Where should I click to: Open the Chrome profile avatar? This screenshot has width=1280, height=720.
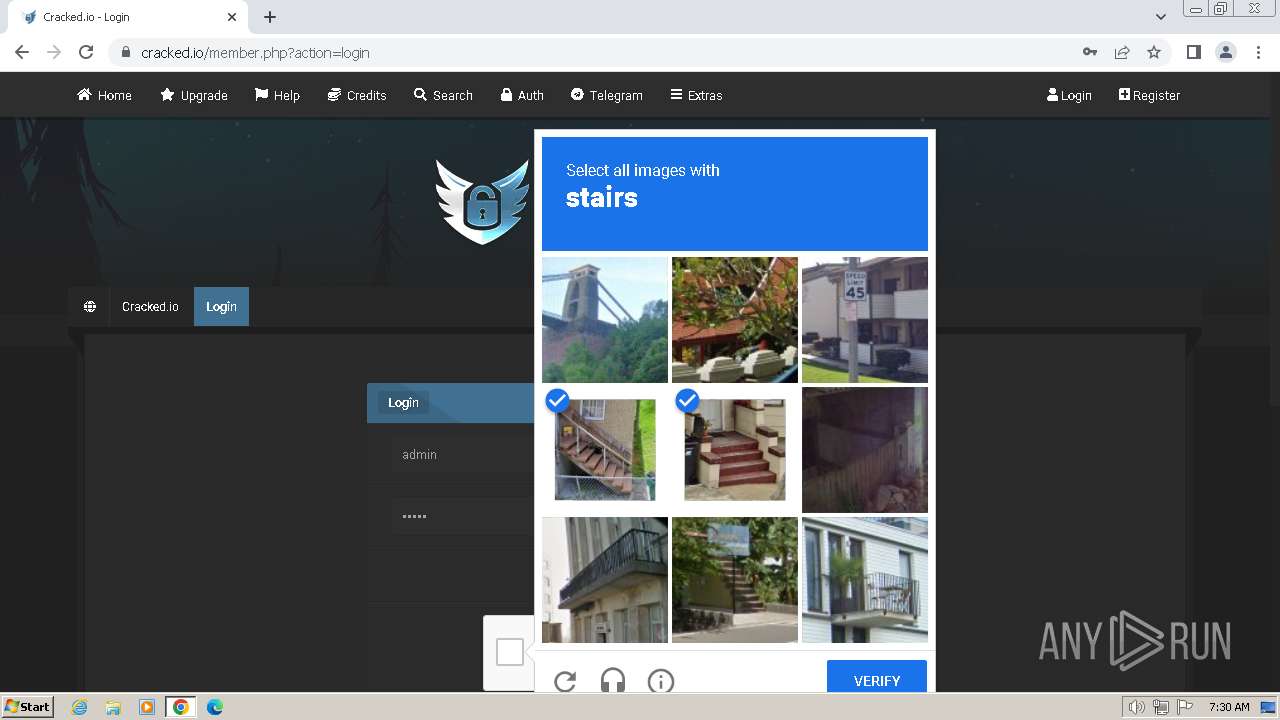coord(1225,52)
